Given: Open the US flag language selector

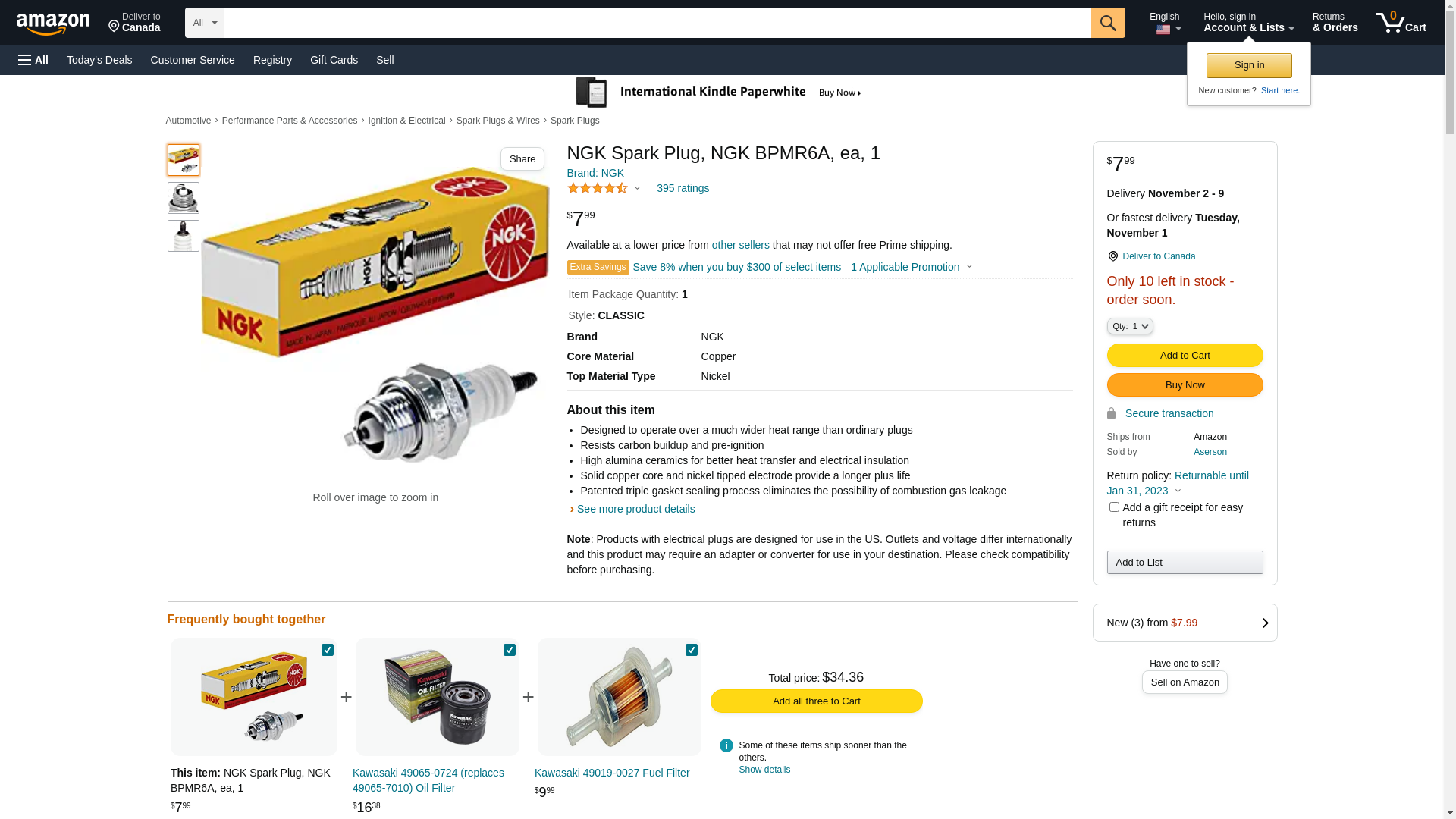Looking at the screenshot, I should [x=1168, y=30].
